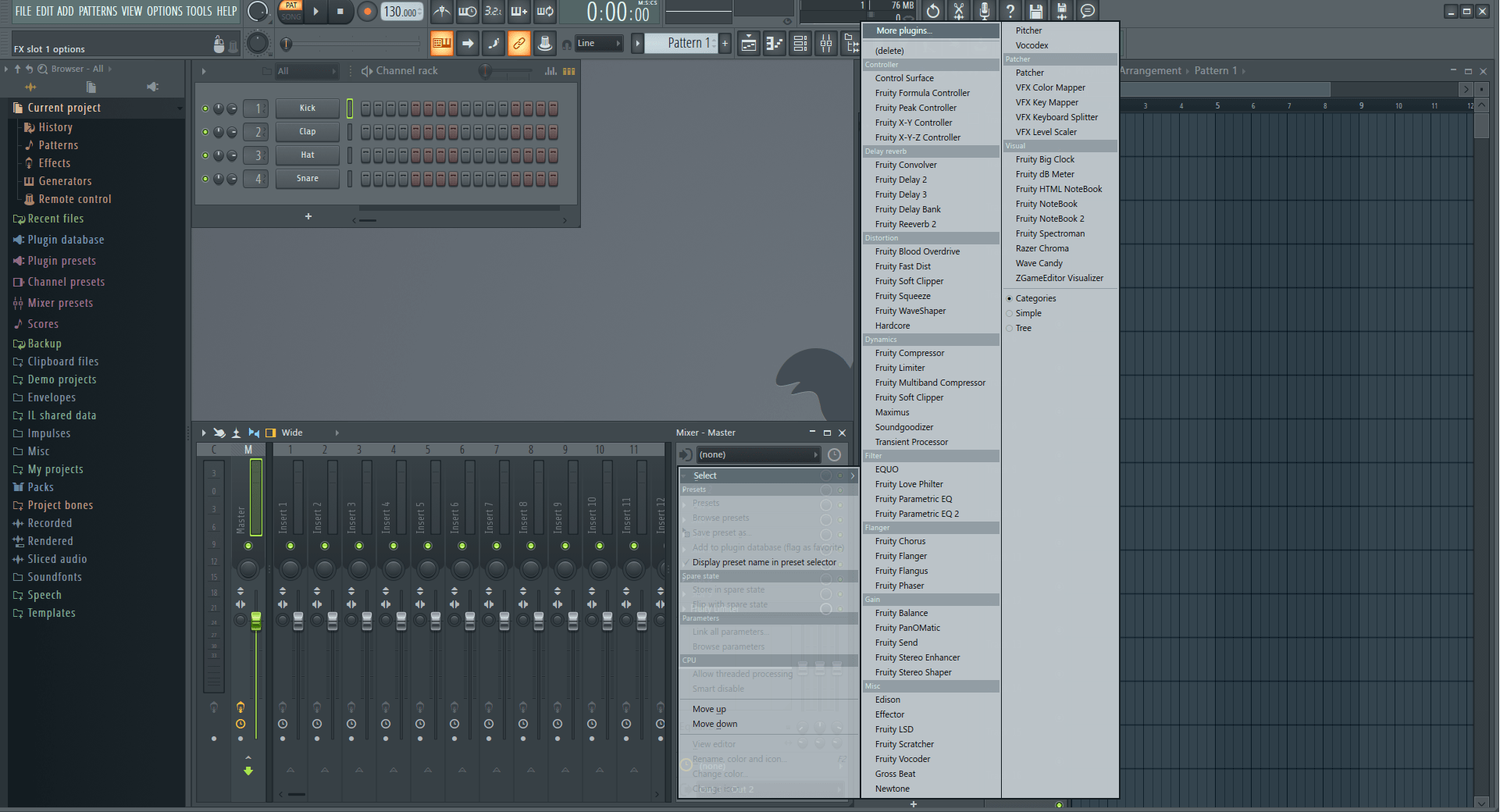This screenshot has height=812, width=1500.
Task: Open the PATTERNS menu
Action: 98,11
